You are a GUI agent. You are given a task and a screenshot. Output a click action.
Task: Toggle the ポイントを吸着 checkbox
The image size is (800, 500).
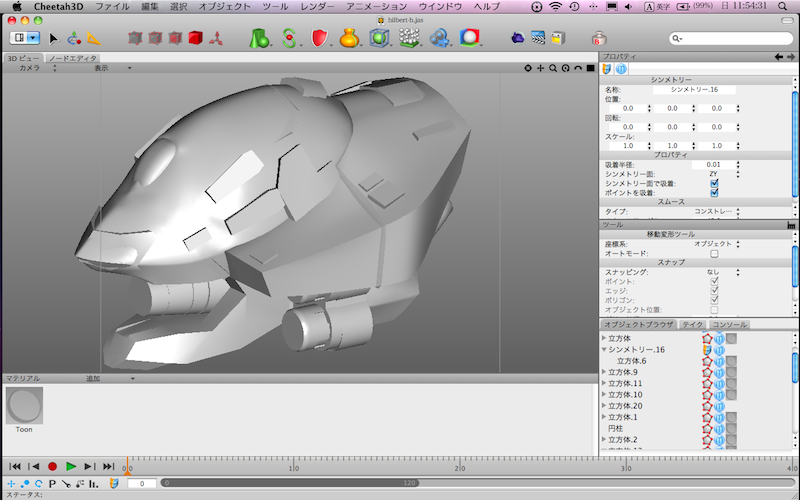coord(714,193)
